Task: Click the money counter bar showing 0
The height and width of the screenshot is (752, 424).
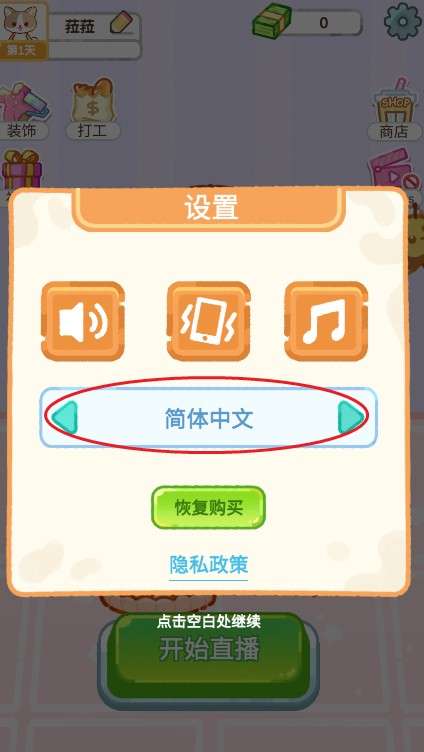Action: 322,23
